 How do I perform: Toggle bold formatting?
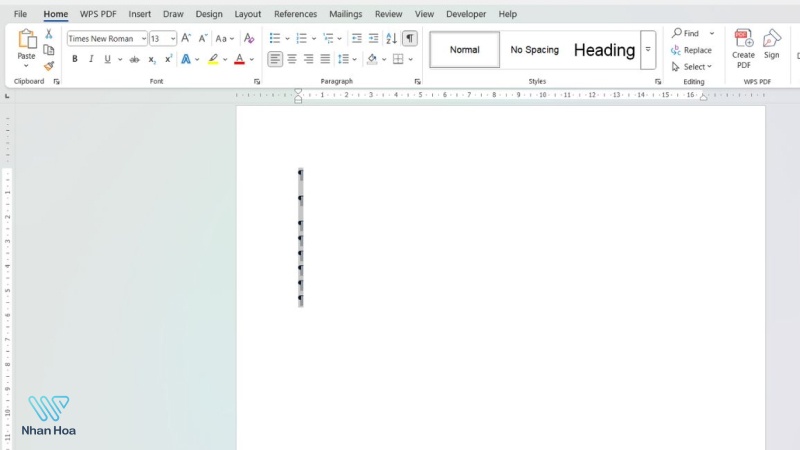coord(74,59)
